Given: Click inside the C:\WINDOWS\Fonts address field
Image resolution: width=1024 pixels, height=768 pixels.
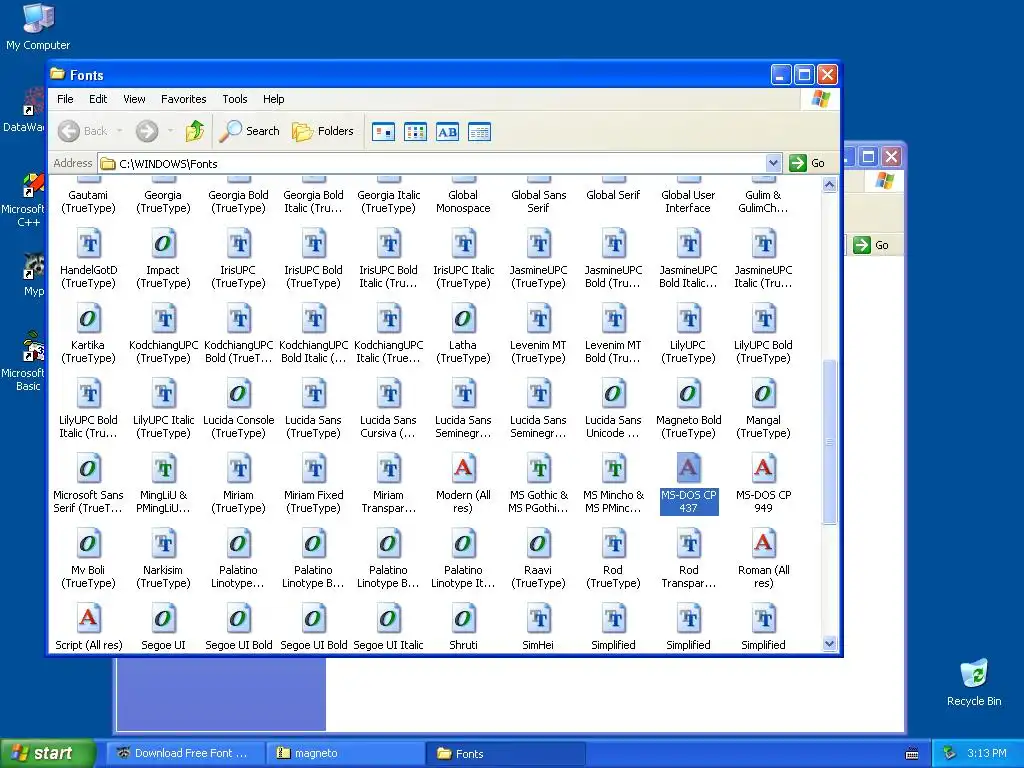Looking at the screenshot, I should 432,163.
